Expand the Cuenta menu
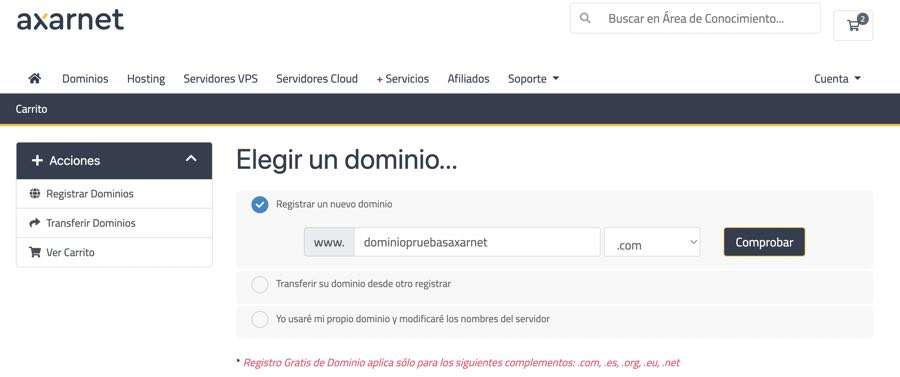 837,79
